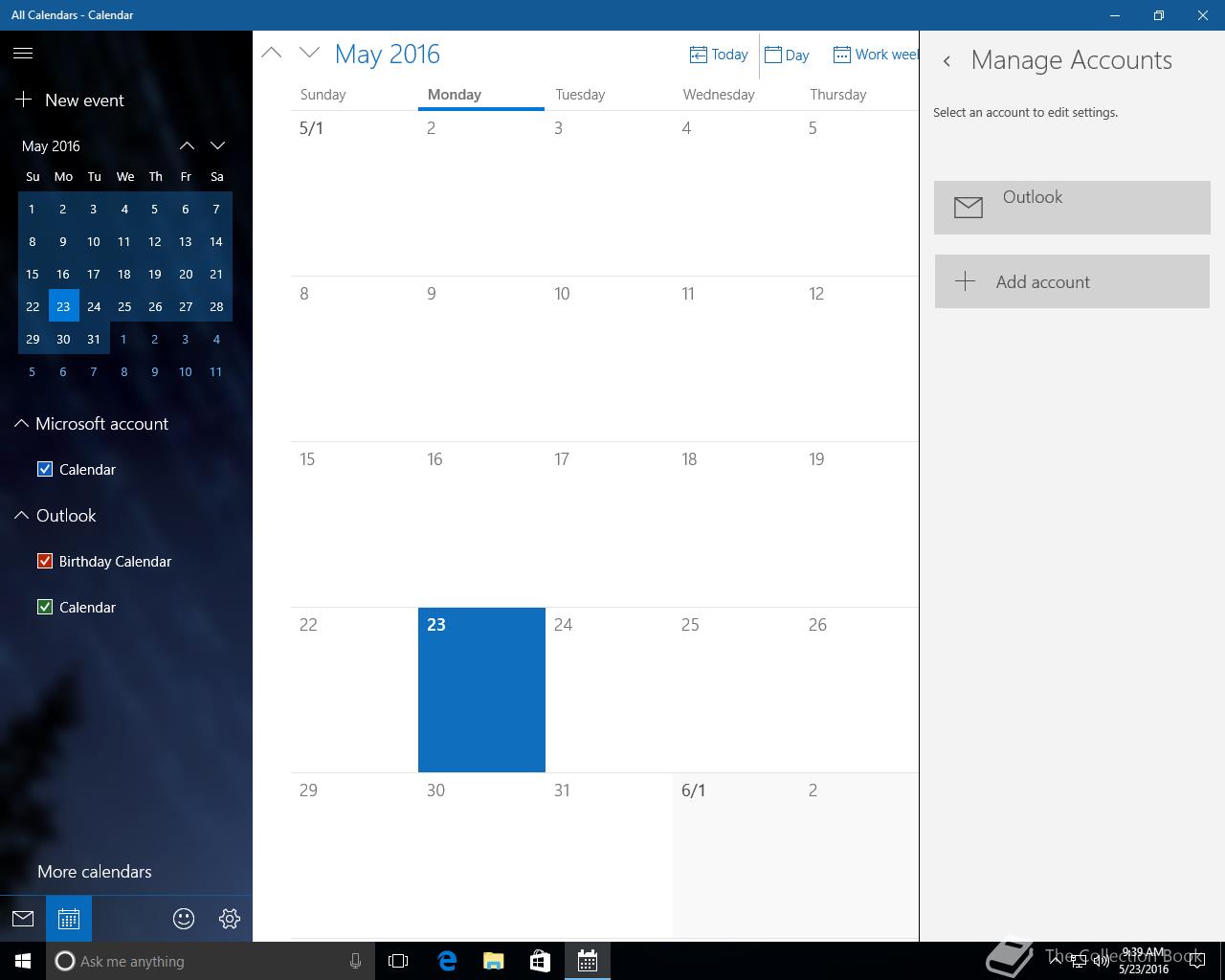Launch Microsoft Edge from taskbar
The image size is (1225, 980).
[447, 961]
